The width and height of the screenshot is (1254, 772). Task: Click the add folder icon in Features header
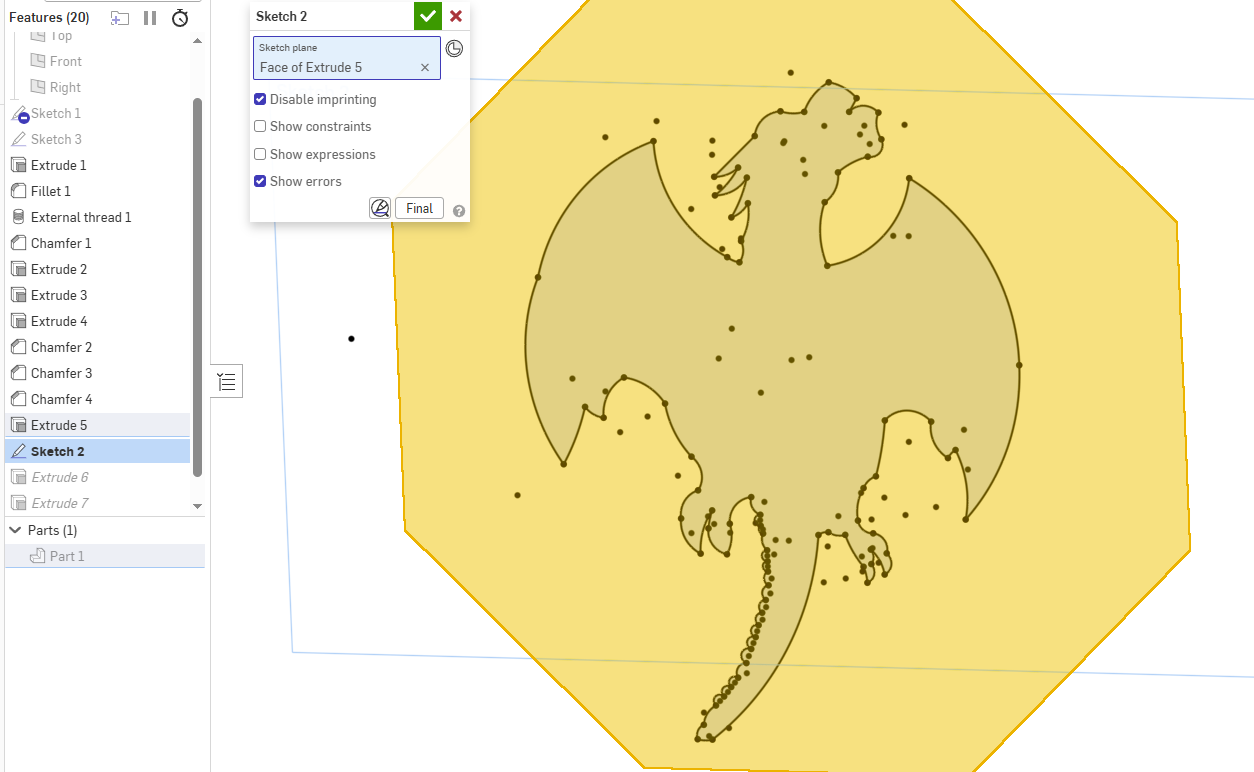pos(119,18)
